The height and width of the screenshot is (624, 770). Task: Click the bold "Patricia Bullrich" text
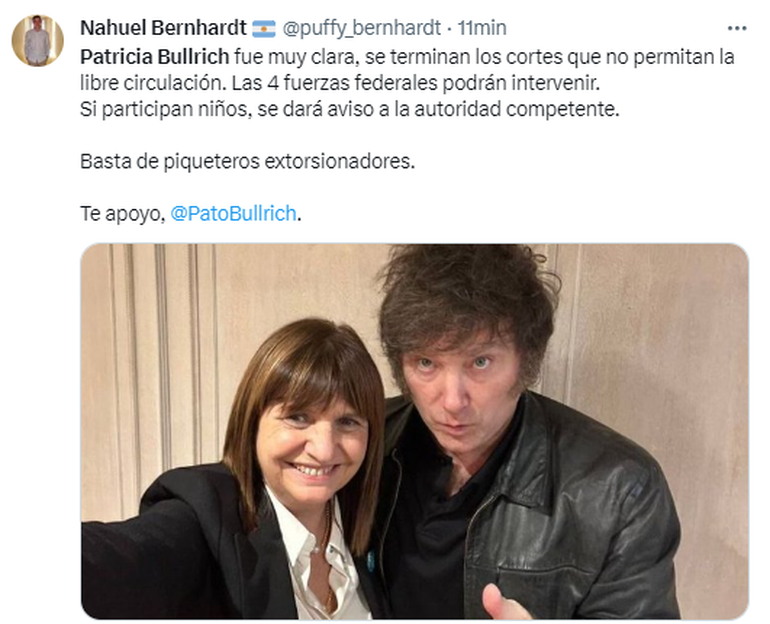point(154,57)
